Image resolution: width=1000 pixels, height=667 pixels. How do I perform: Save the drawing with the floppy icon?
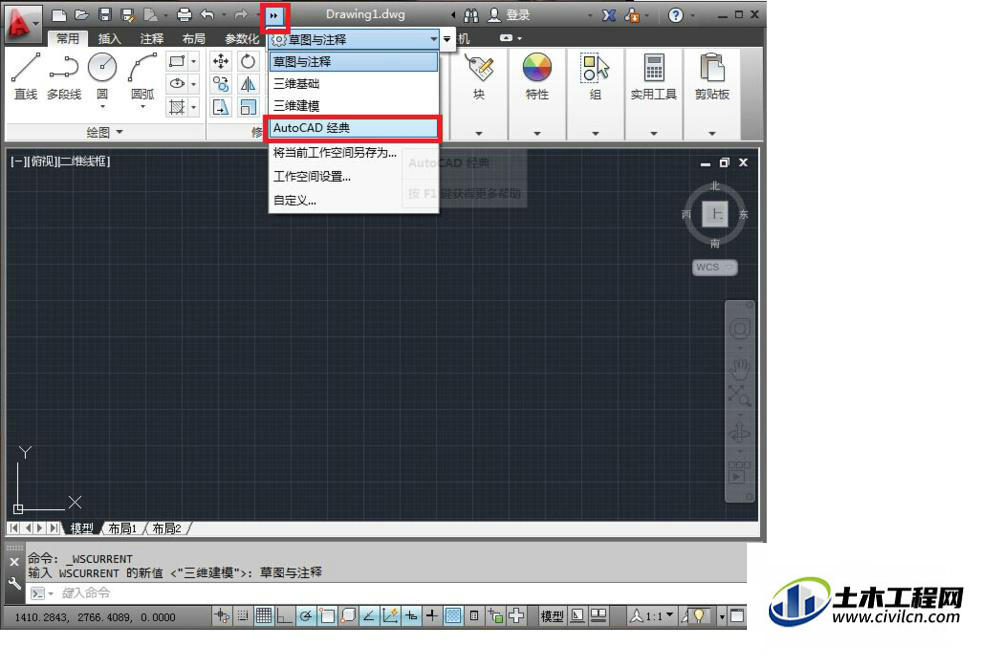(x=105, y=15)
